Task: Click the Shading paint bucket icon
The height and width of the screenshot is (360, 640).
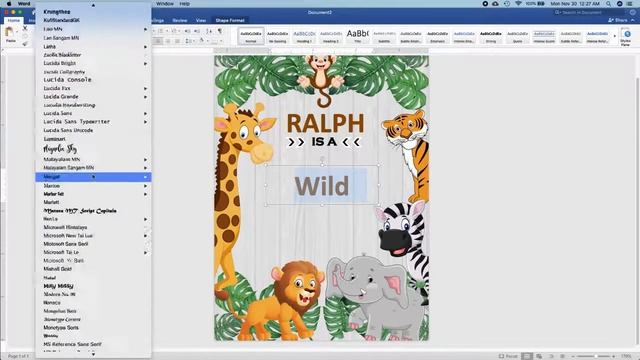Action: 202,41
